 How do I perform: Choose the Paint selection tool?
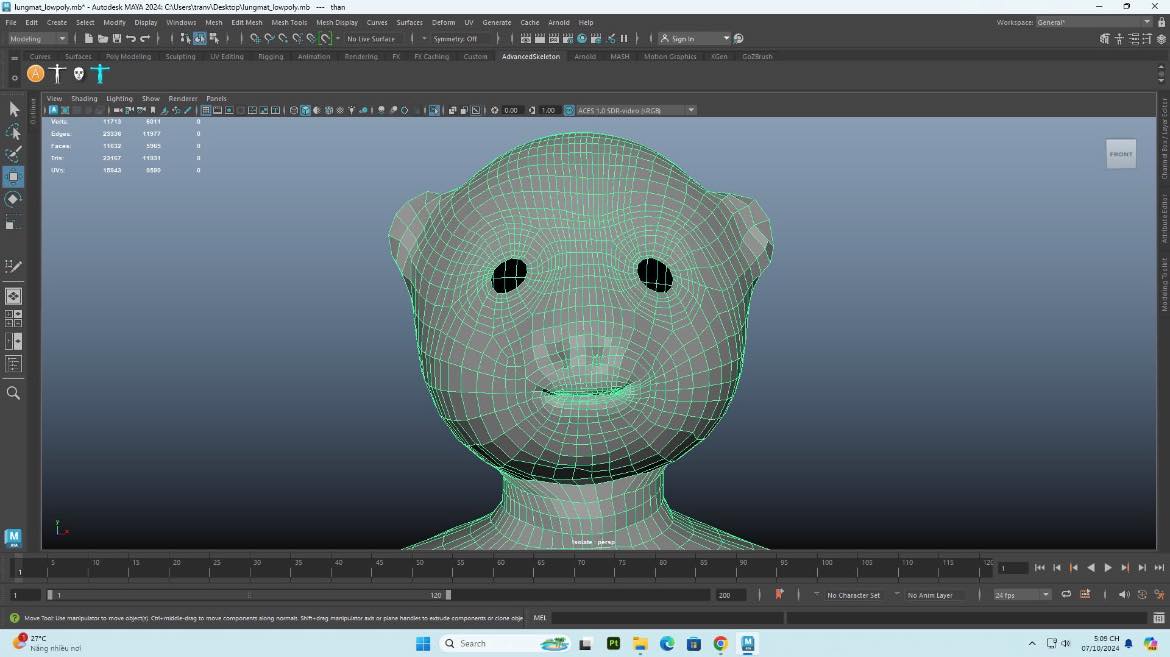click(13, 155)
